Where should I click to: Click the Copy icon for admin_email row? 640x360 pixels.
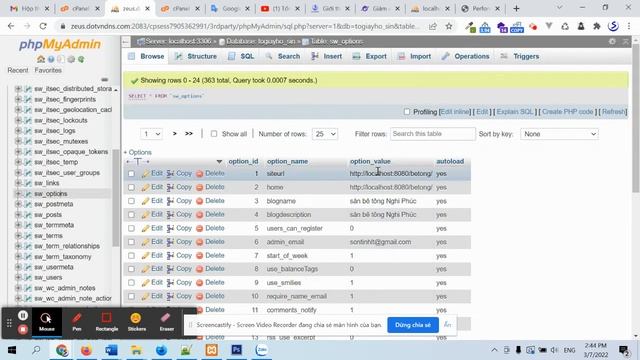(170, 242)
